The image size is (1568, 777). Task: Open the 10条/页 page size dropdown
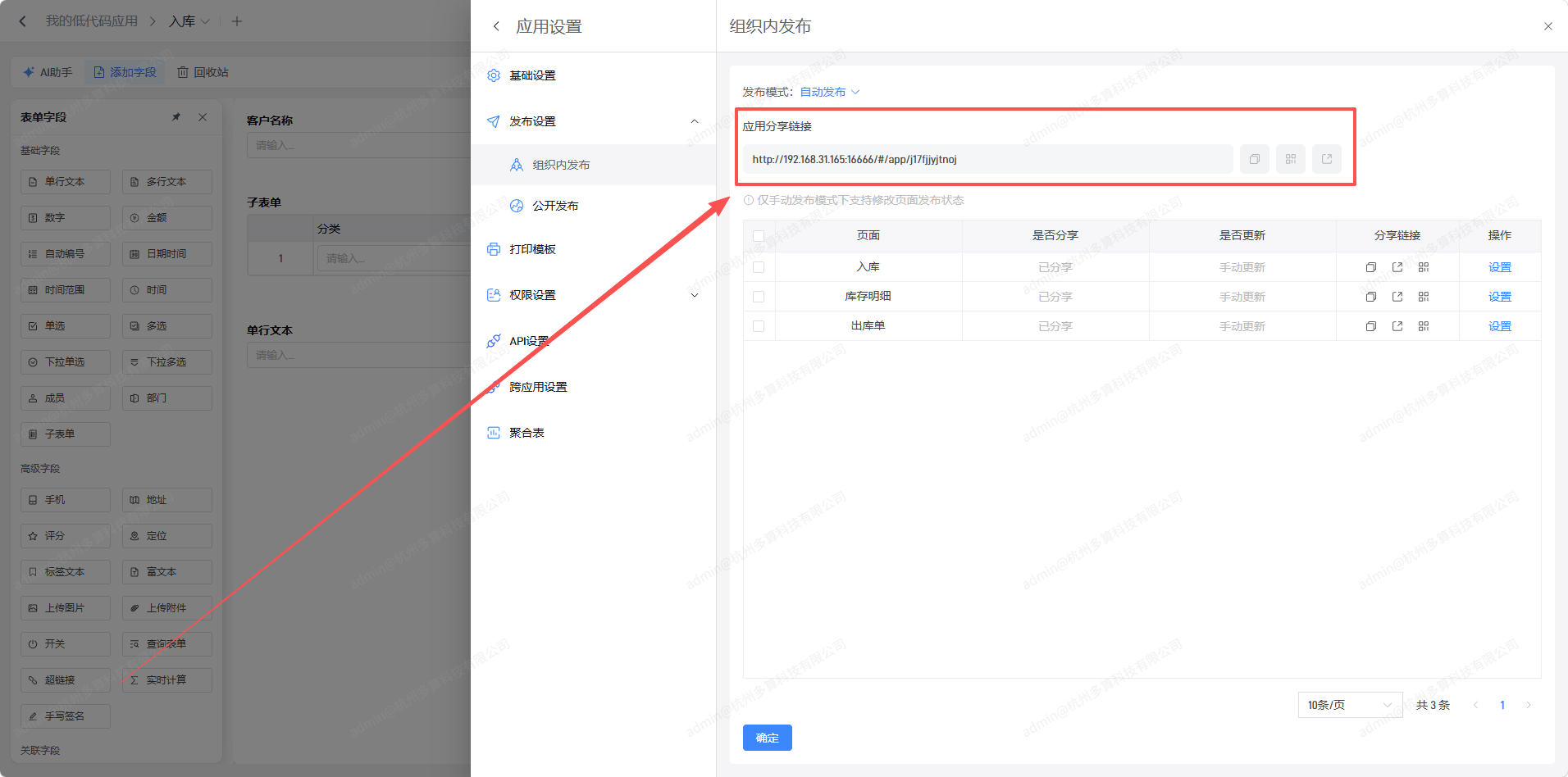[x=1351, y=705]
